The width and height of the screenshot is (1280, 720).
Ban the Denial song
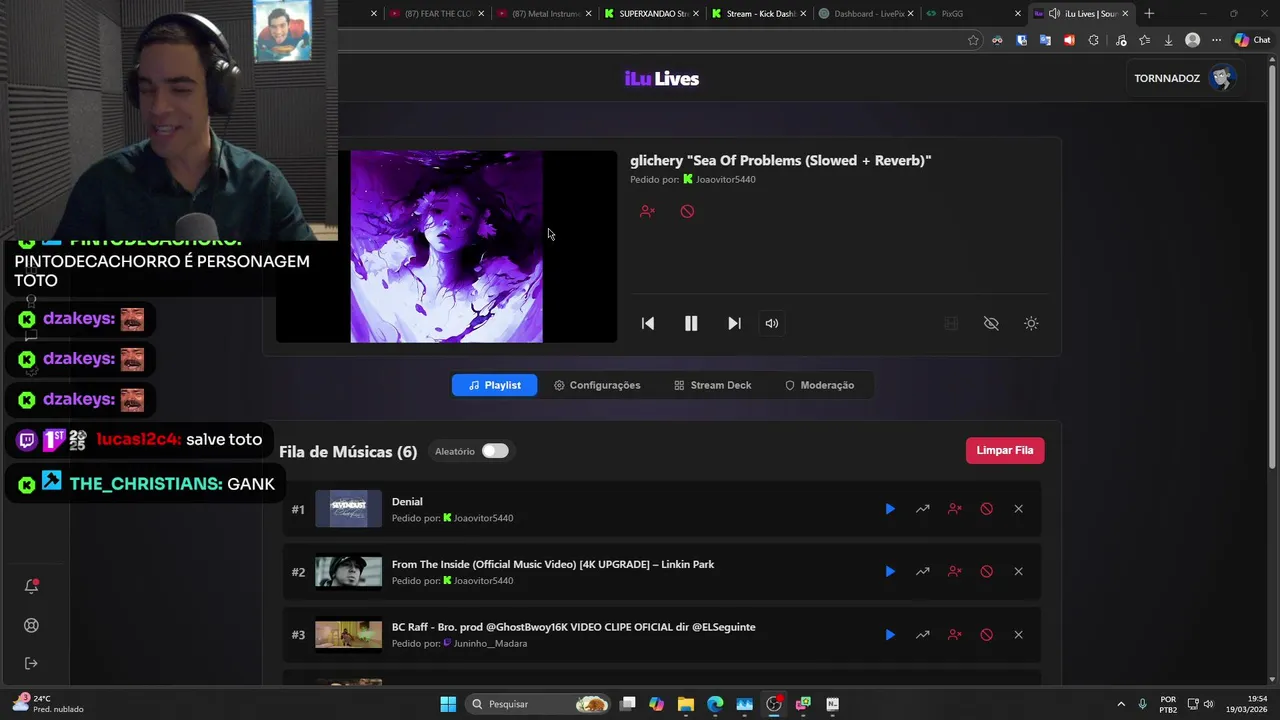point(987,509)
